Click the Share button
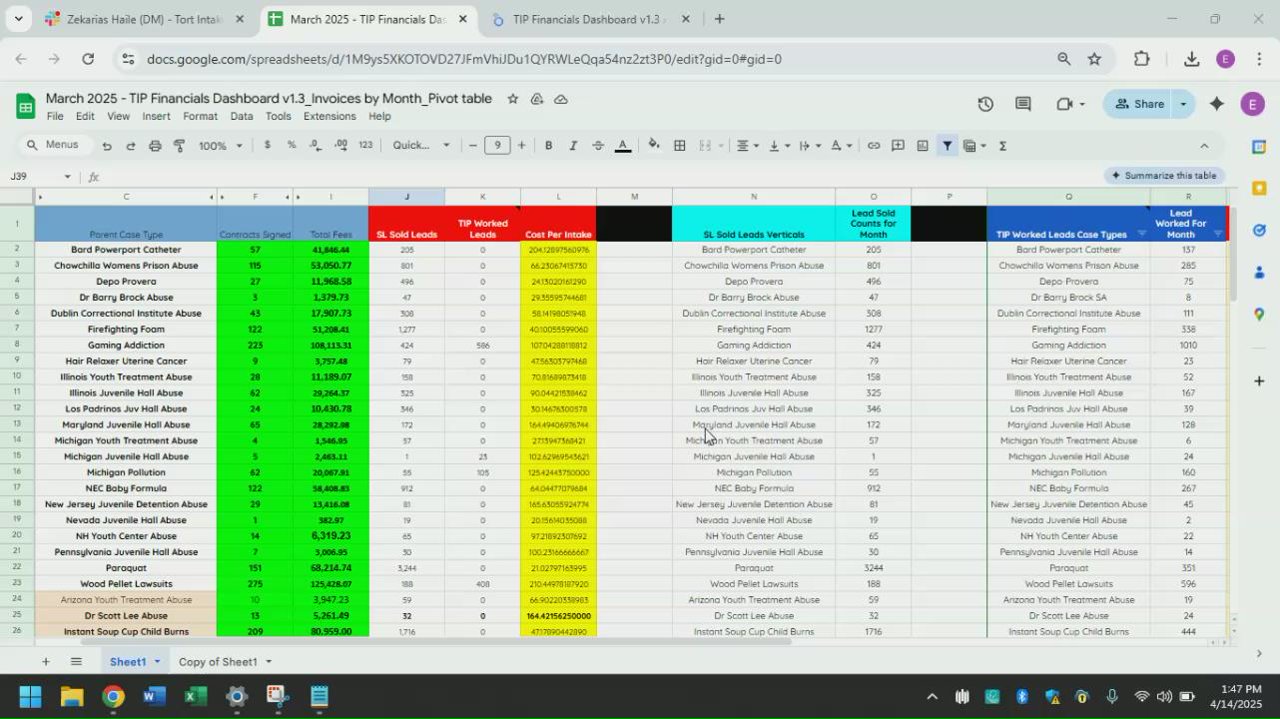 [x=1139, y=104]
